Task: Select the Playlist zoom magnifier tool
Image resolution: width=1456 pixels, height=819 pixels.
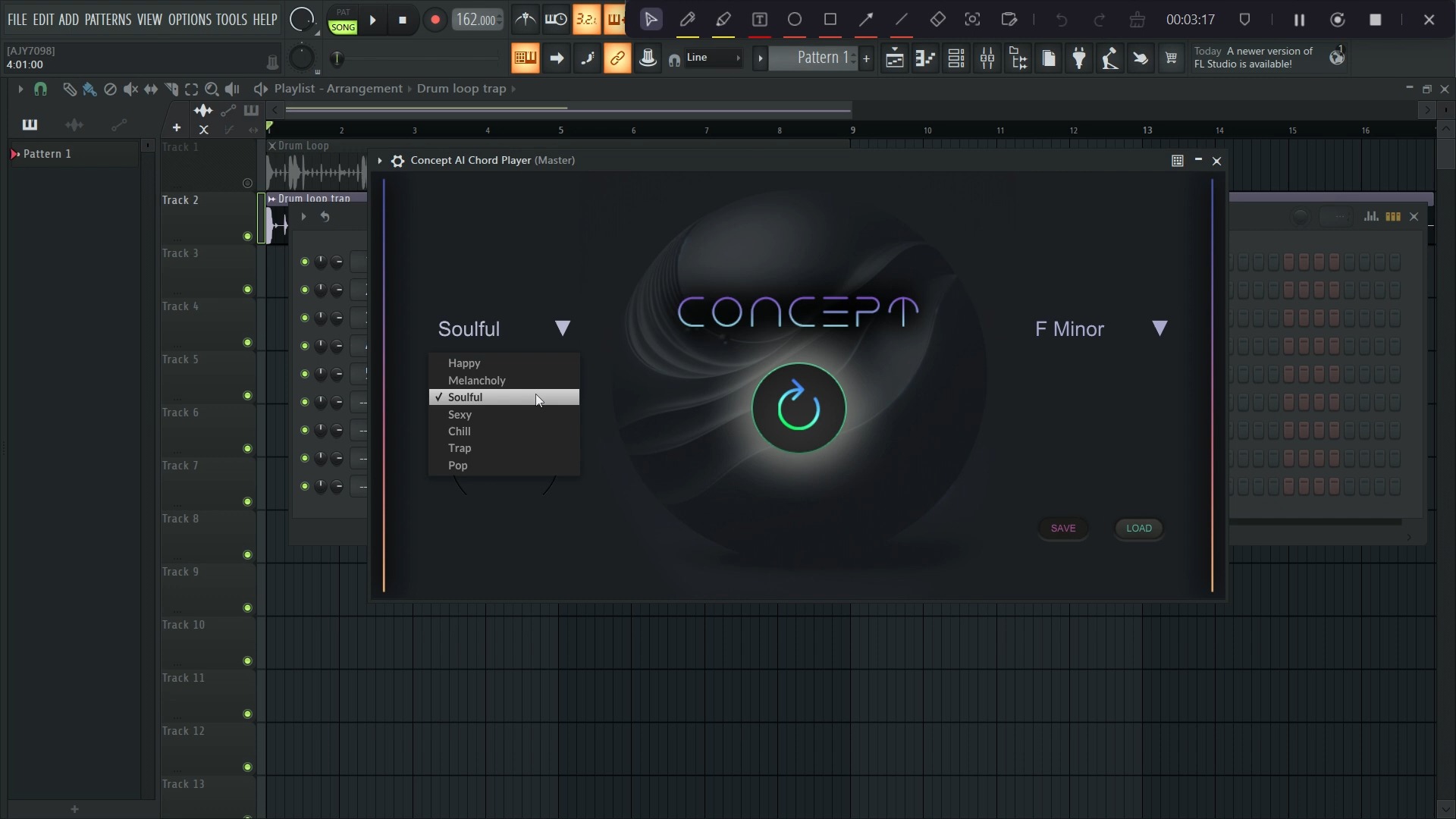Action: [212, 89]
